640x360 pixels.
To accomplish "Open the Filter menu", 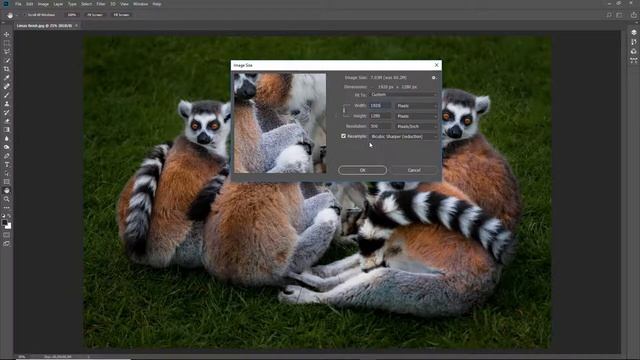I will [x=101, y=4].
